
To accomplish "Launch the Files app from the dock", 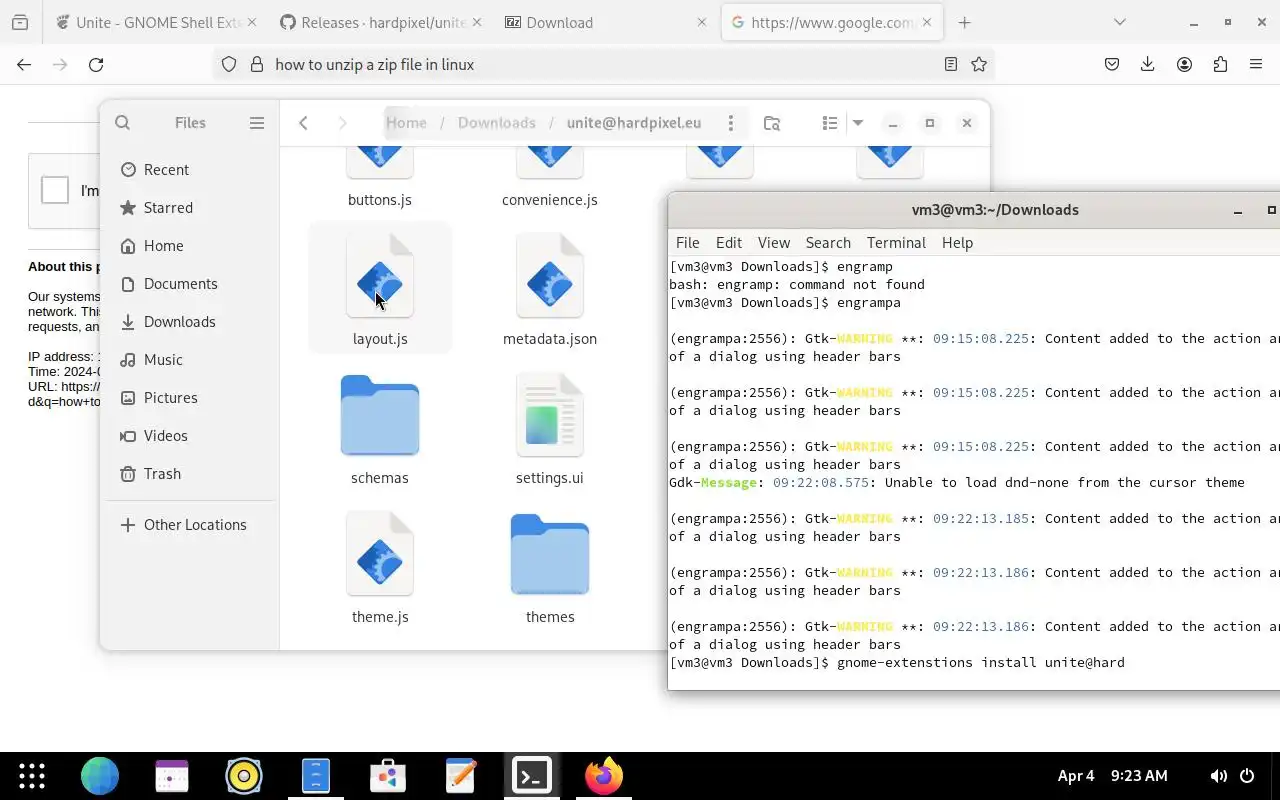I will pyautogui.click(x=316, y=776).
